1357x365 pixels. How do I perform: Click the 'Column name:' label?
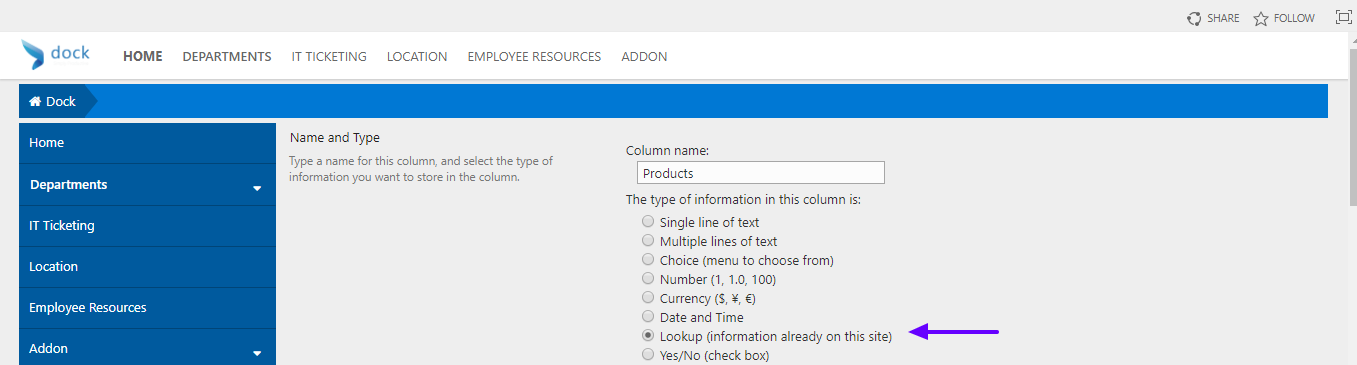pos(667,151)
